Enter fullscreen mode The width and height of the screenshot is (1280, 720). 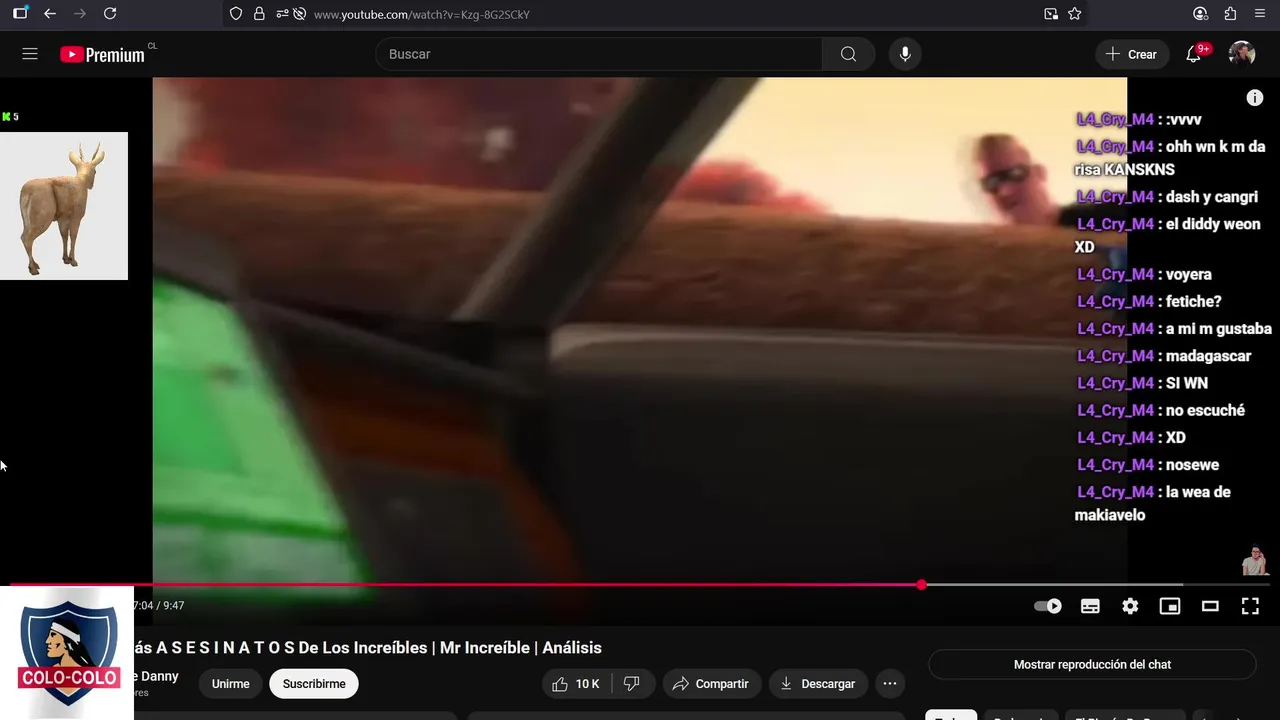pos(1250,606)
